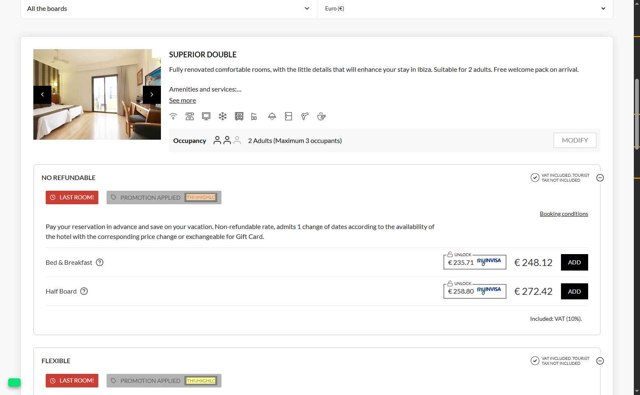
Task: Click '2 Adults (Maximum 3 occupants)' text
Action: point(295,140)
